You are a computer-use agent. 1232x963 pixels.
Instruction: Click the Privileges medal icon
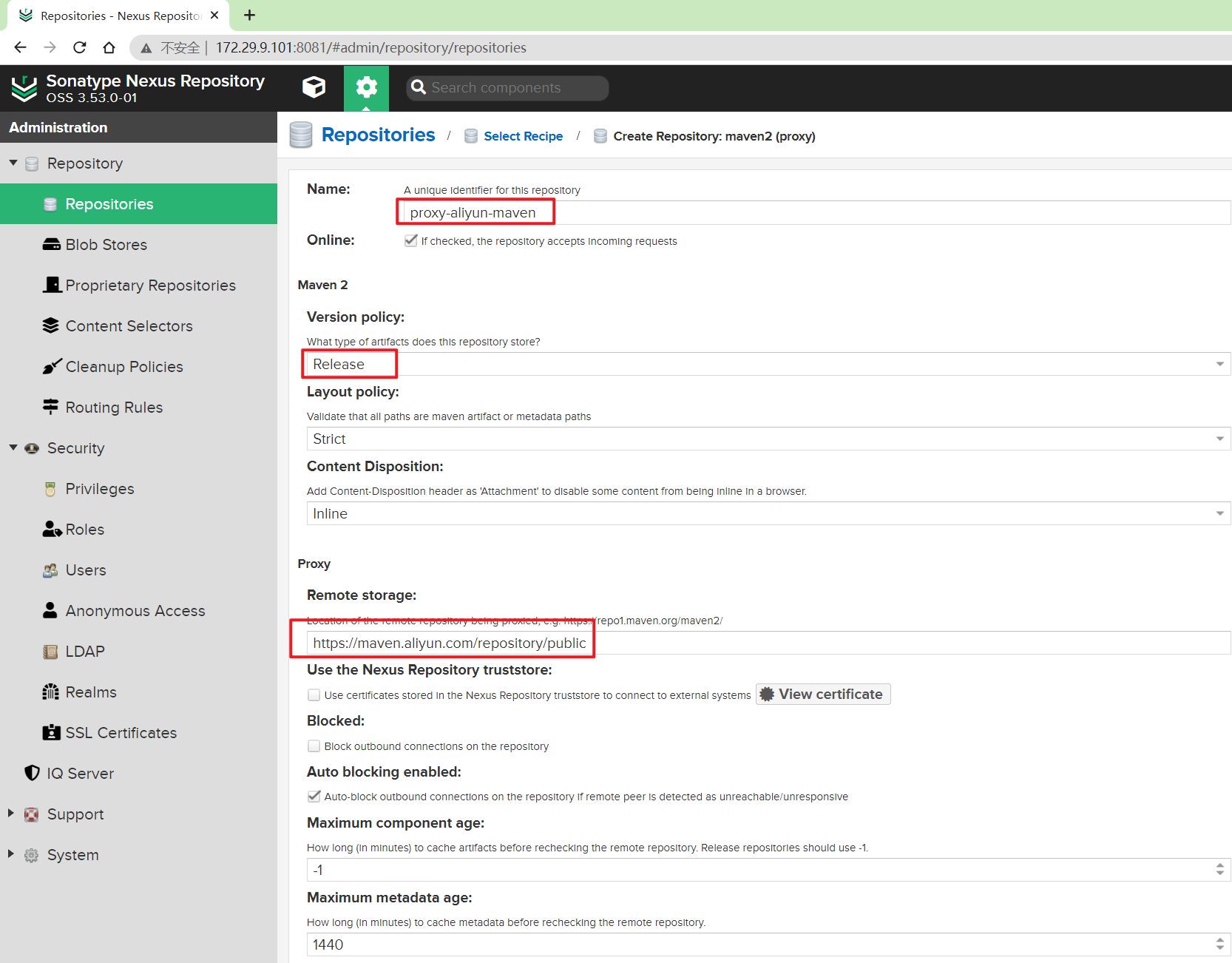click(x=50, y=489)
